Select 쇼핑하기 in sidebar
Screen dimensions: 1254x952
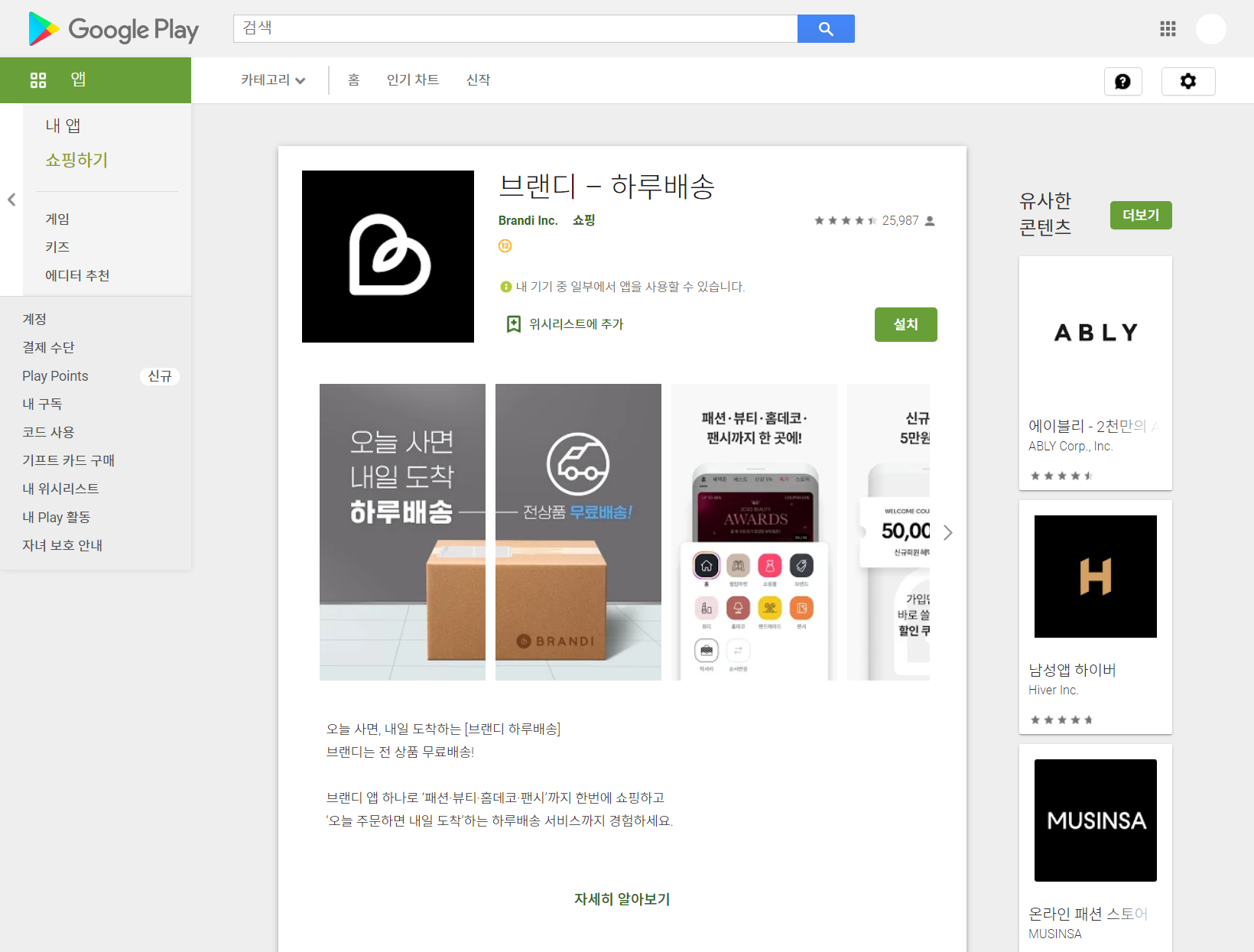click(x=76, y=160)
